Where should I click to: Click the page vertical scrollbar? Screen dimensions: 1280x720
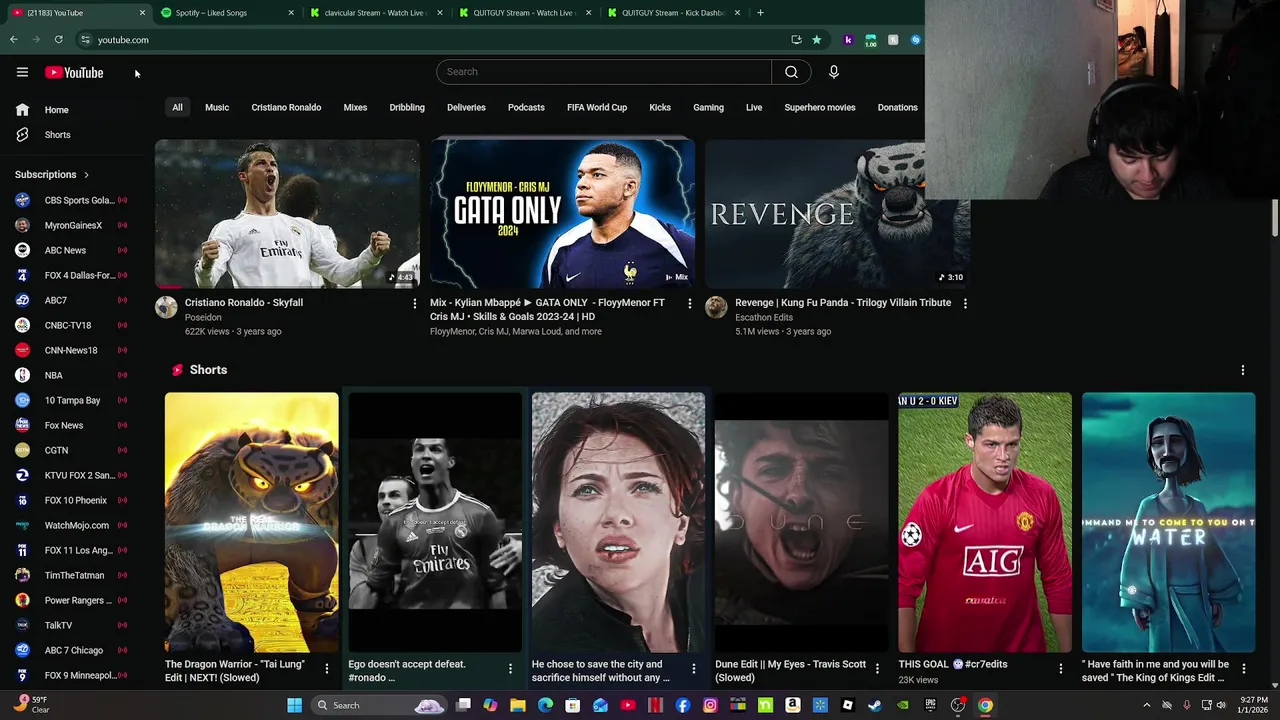tap(1275, 218)
